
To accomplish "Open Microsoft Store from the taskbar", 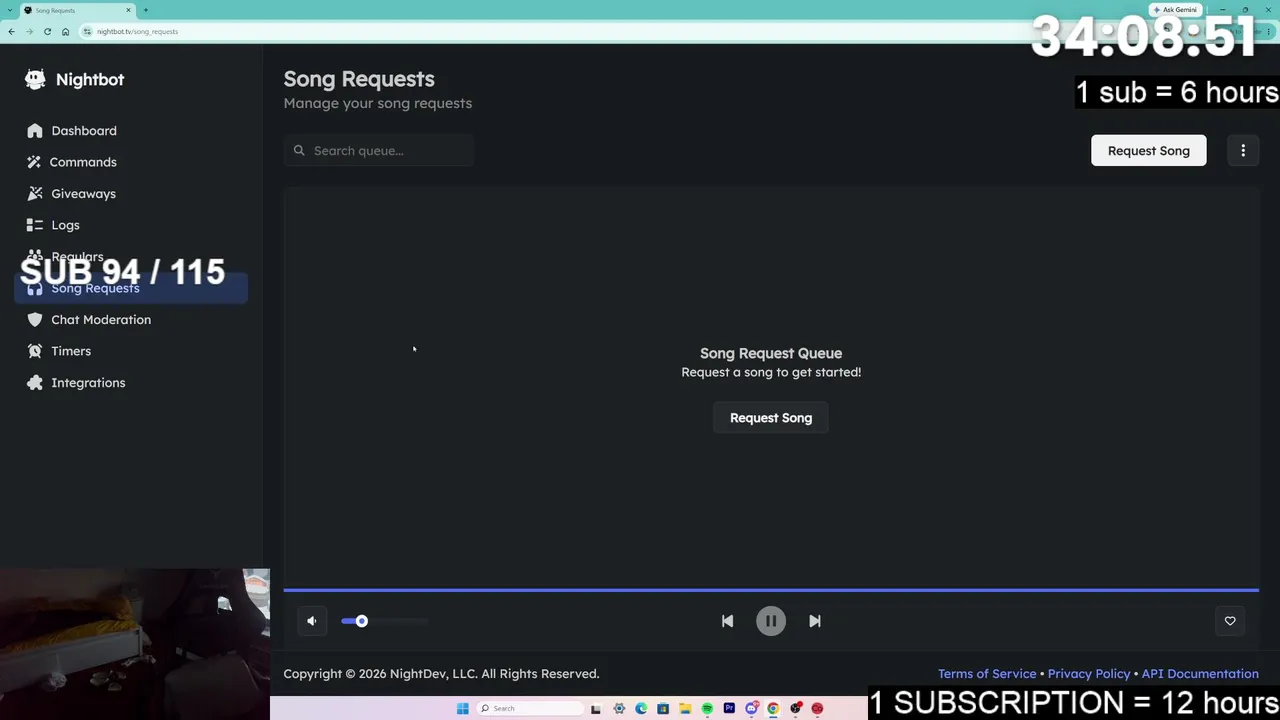I will 663,709.
